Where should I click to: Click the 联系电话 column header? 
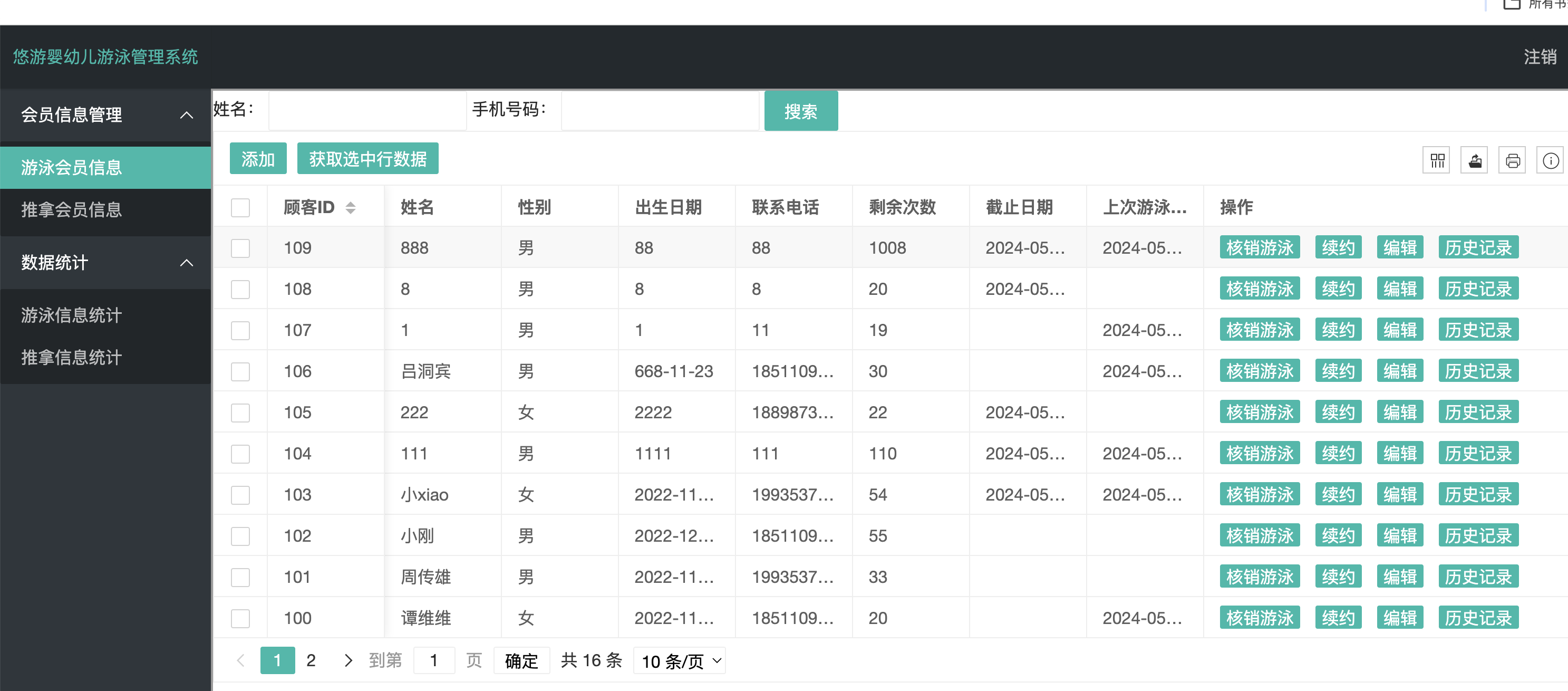(x=785, y=208)
